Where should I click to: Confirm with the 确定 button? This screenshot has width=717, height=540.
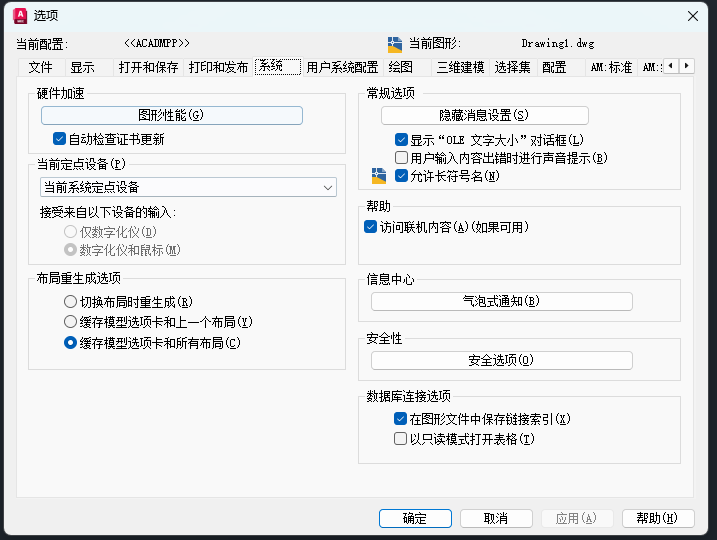[x=415, y=518]
